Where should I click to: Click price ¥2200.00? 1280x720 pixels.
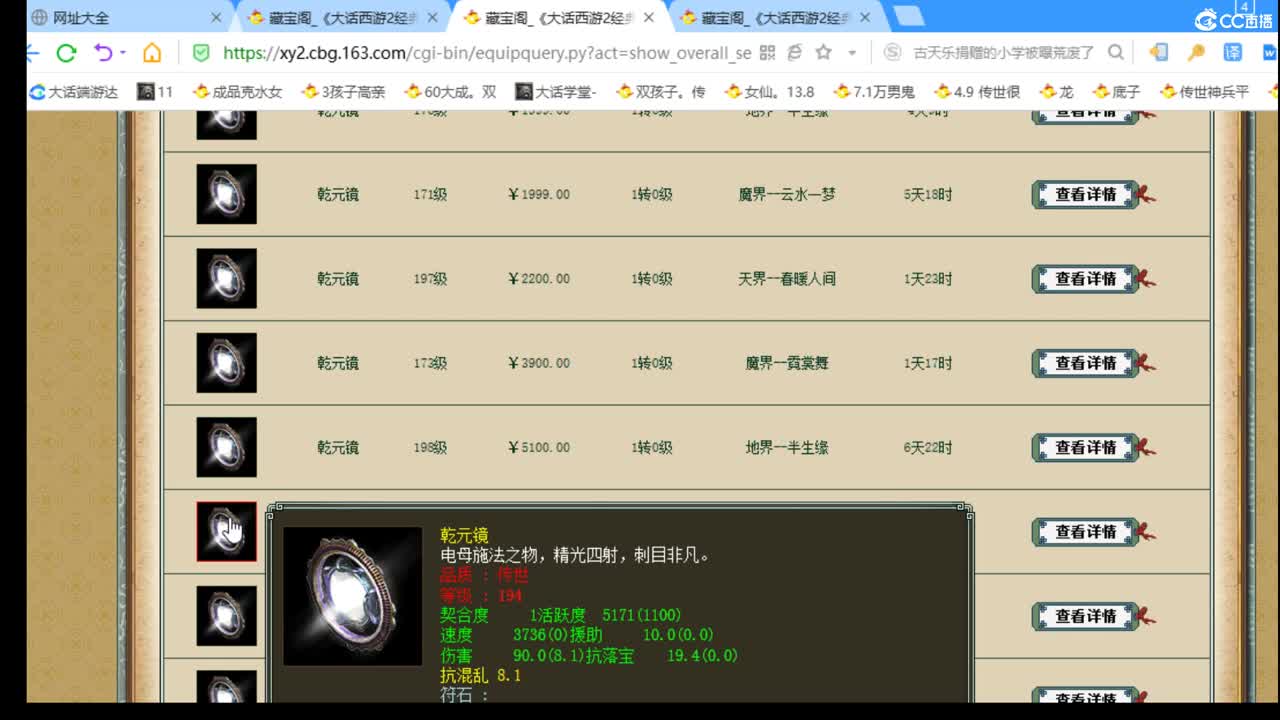539,279
